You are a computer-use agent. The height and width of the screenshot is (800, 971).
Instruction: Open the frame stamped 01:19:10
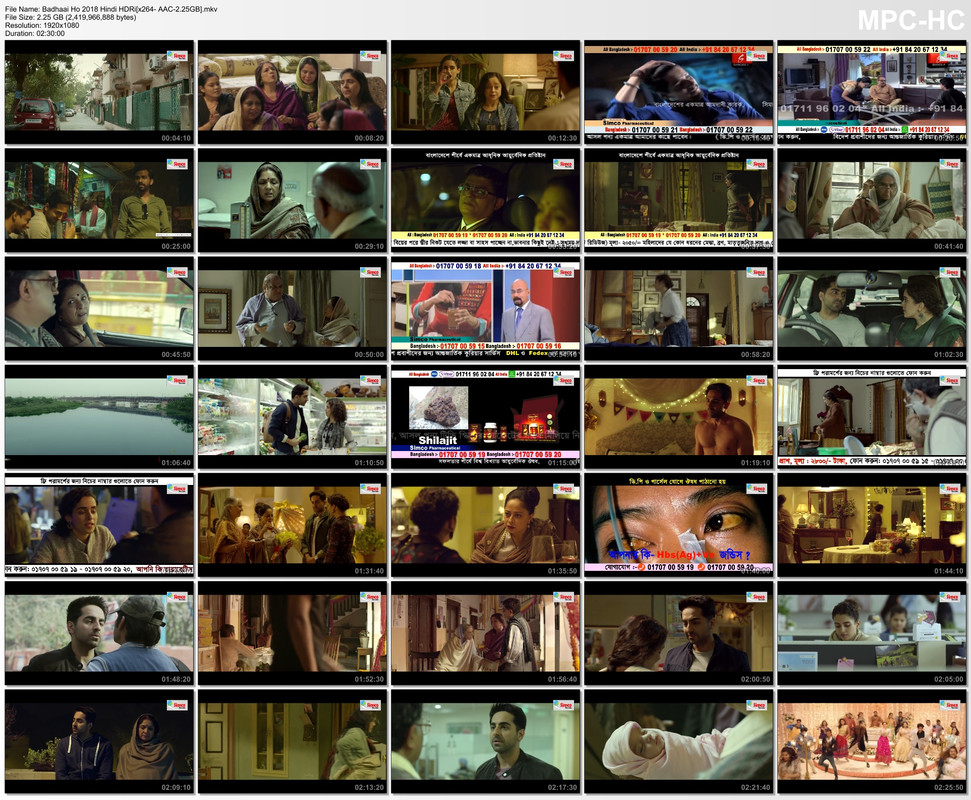(x=679, y=417)
